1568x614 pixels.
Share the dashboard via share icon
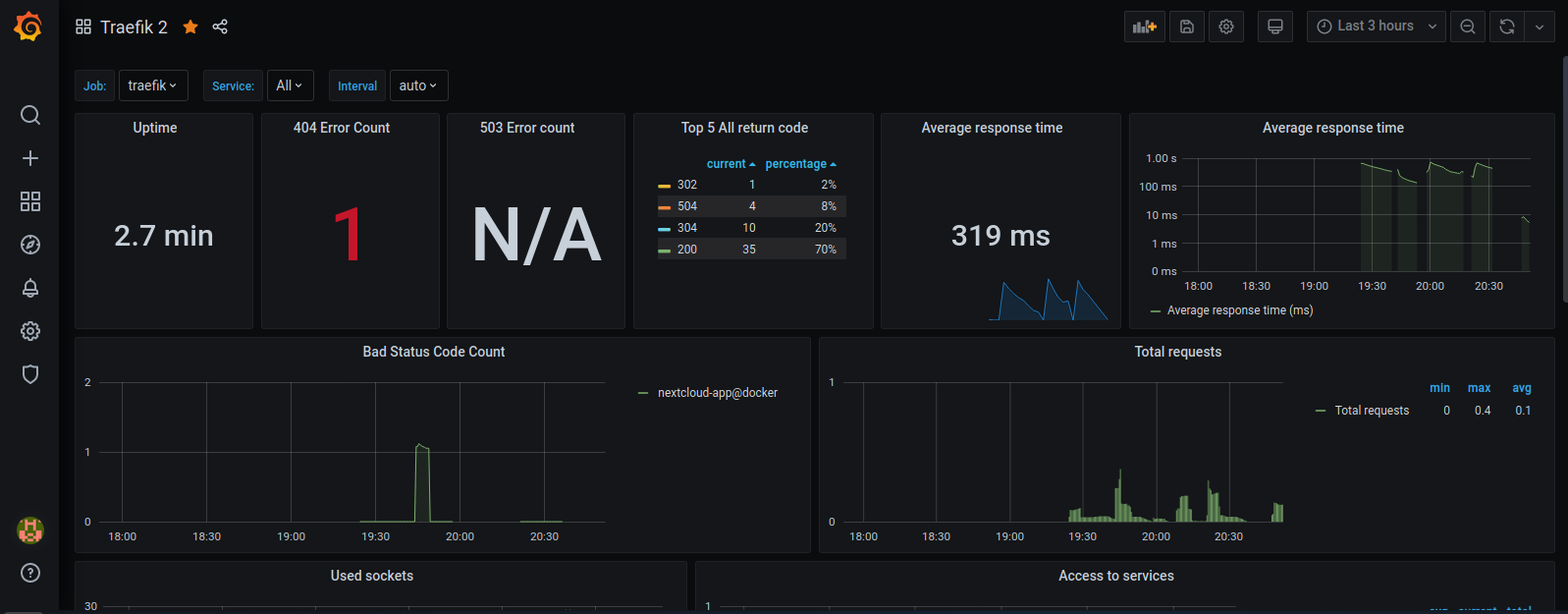click(220, 27)
